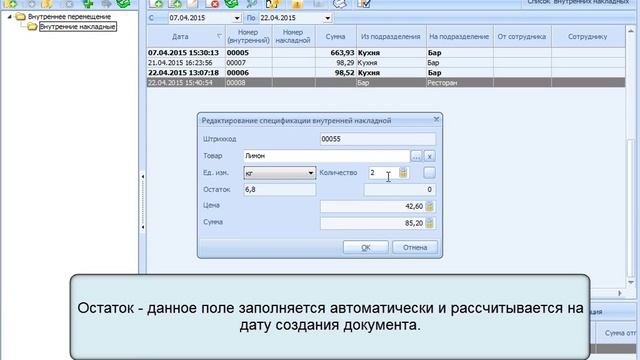Close the specification editing dialog
Viewport: 640px width, 360px height.
coord(436,119)
